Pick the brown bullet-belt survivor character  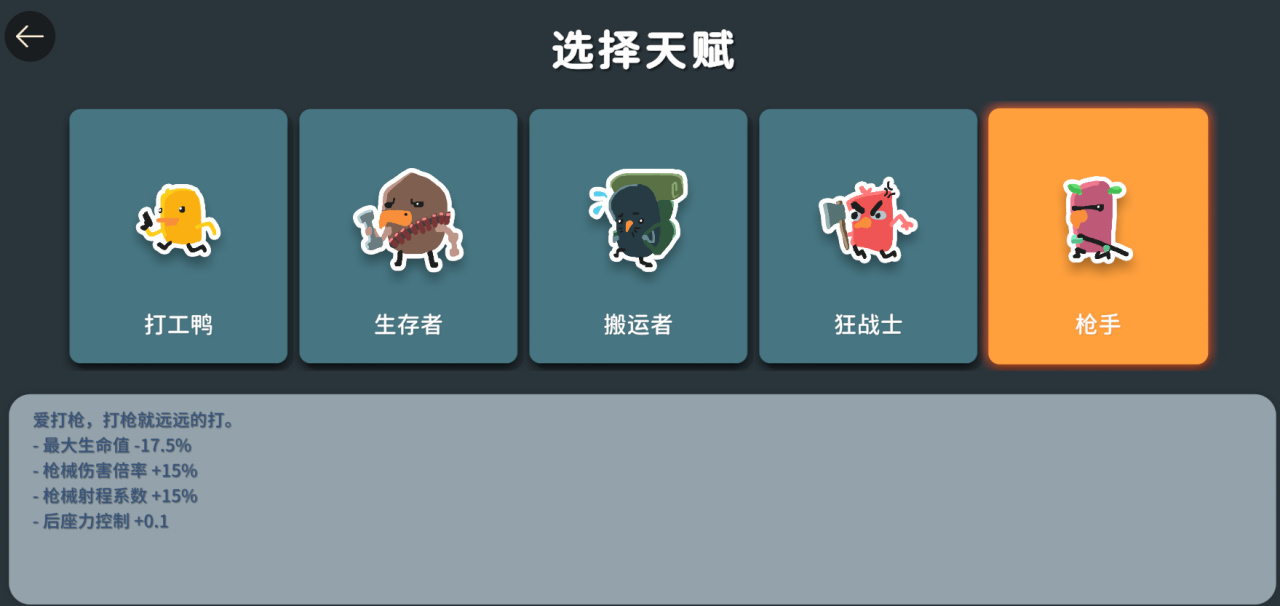tap(408, 221)
